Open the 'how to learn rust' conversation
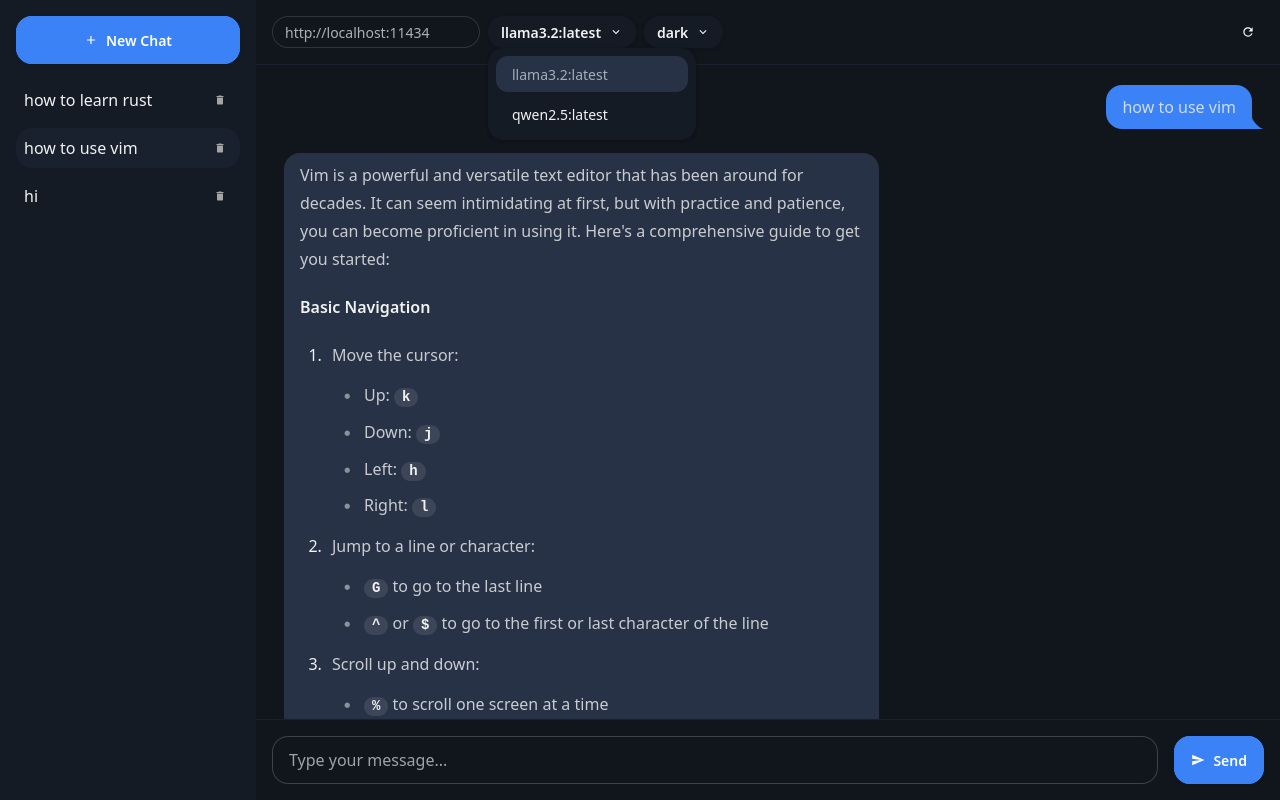This screenshot has width=1280, height=800. pyautogui.click(x=88, y=100)
